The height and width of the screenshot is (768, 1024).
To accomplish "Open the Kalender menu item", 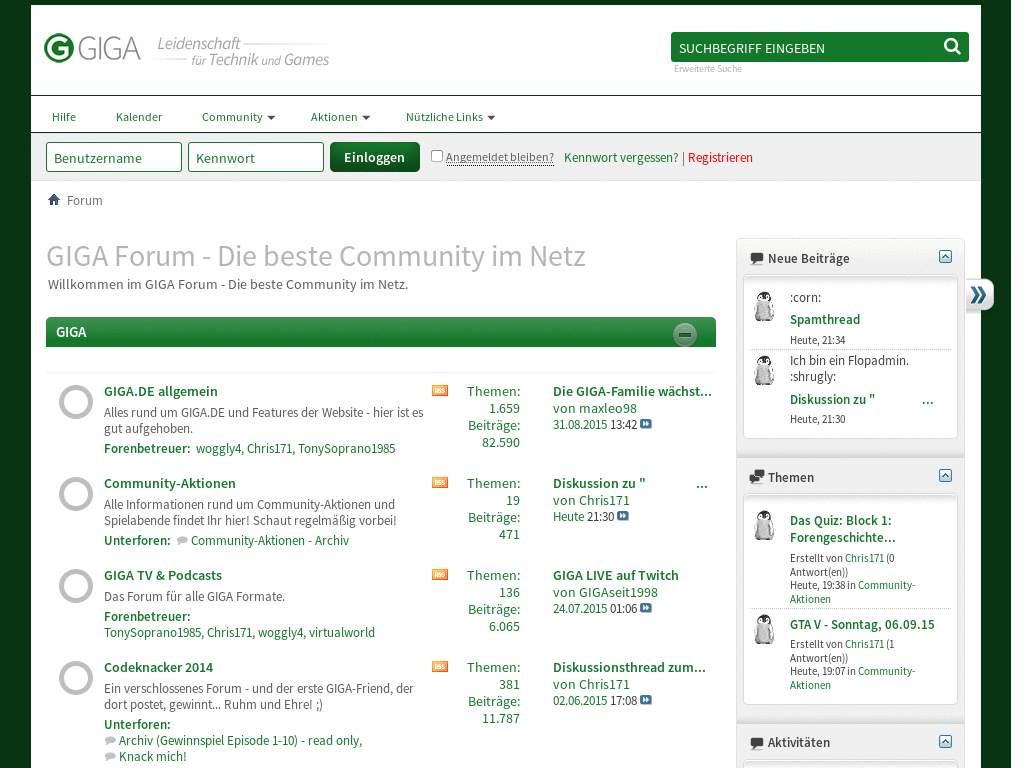I will [139, 117].
